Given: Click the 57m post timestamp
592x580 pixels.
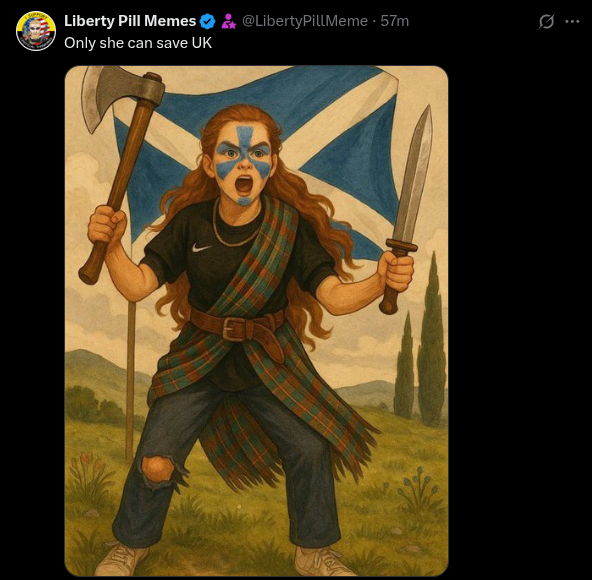Looking at the screenshot, I should 395,21.
